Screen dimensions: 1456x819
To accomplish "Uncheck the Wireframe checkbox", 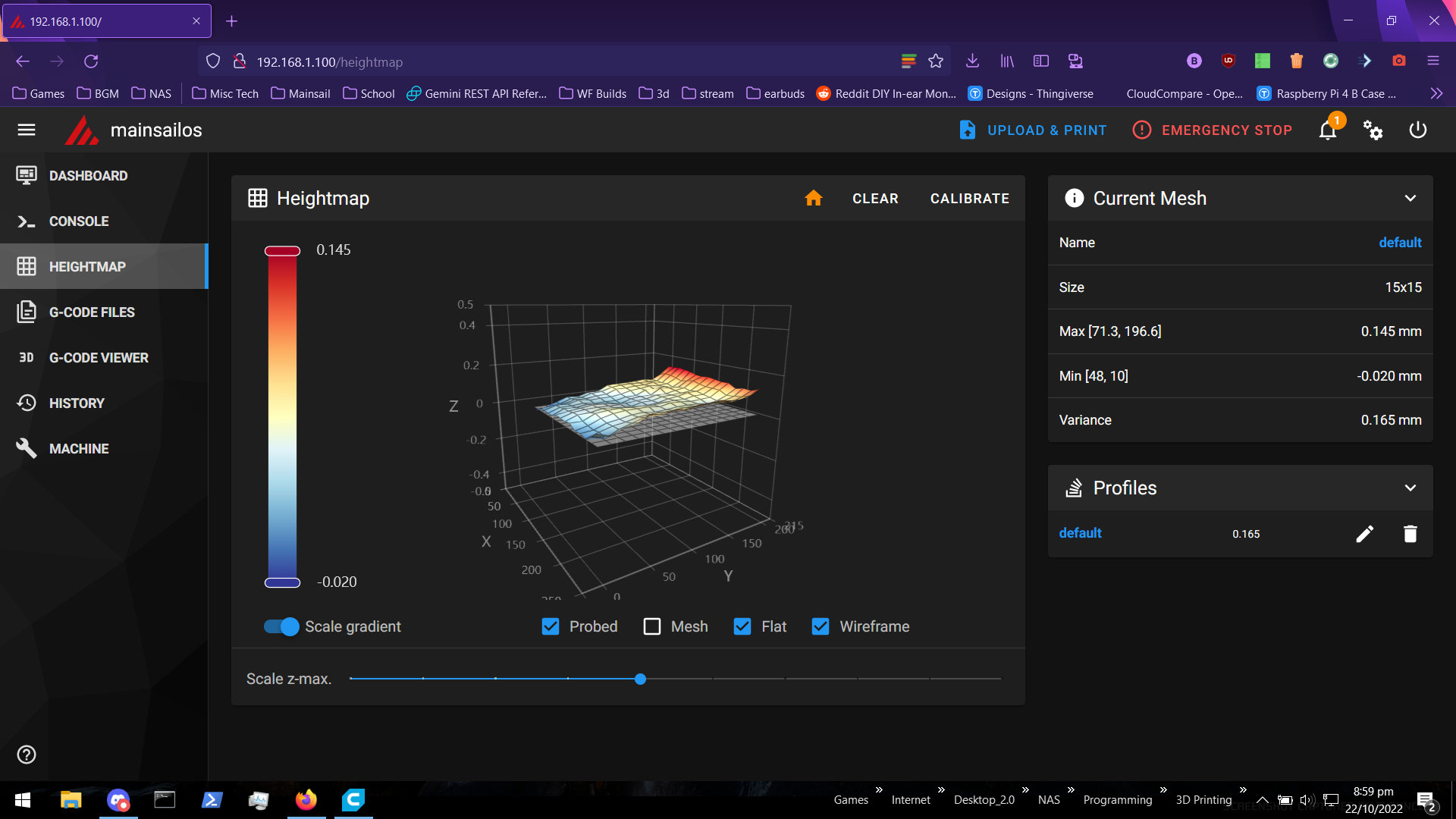I will [x=821, y=626].
